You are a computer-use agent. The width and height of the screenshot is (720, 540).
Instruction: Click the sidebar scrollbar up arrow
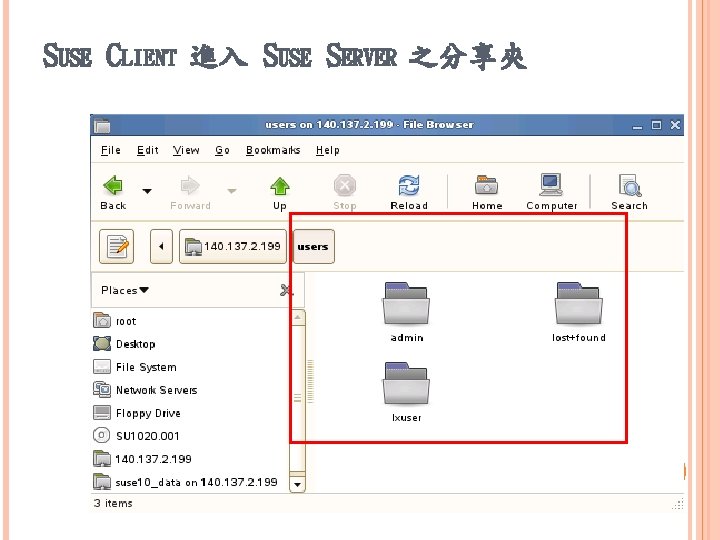298,317
